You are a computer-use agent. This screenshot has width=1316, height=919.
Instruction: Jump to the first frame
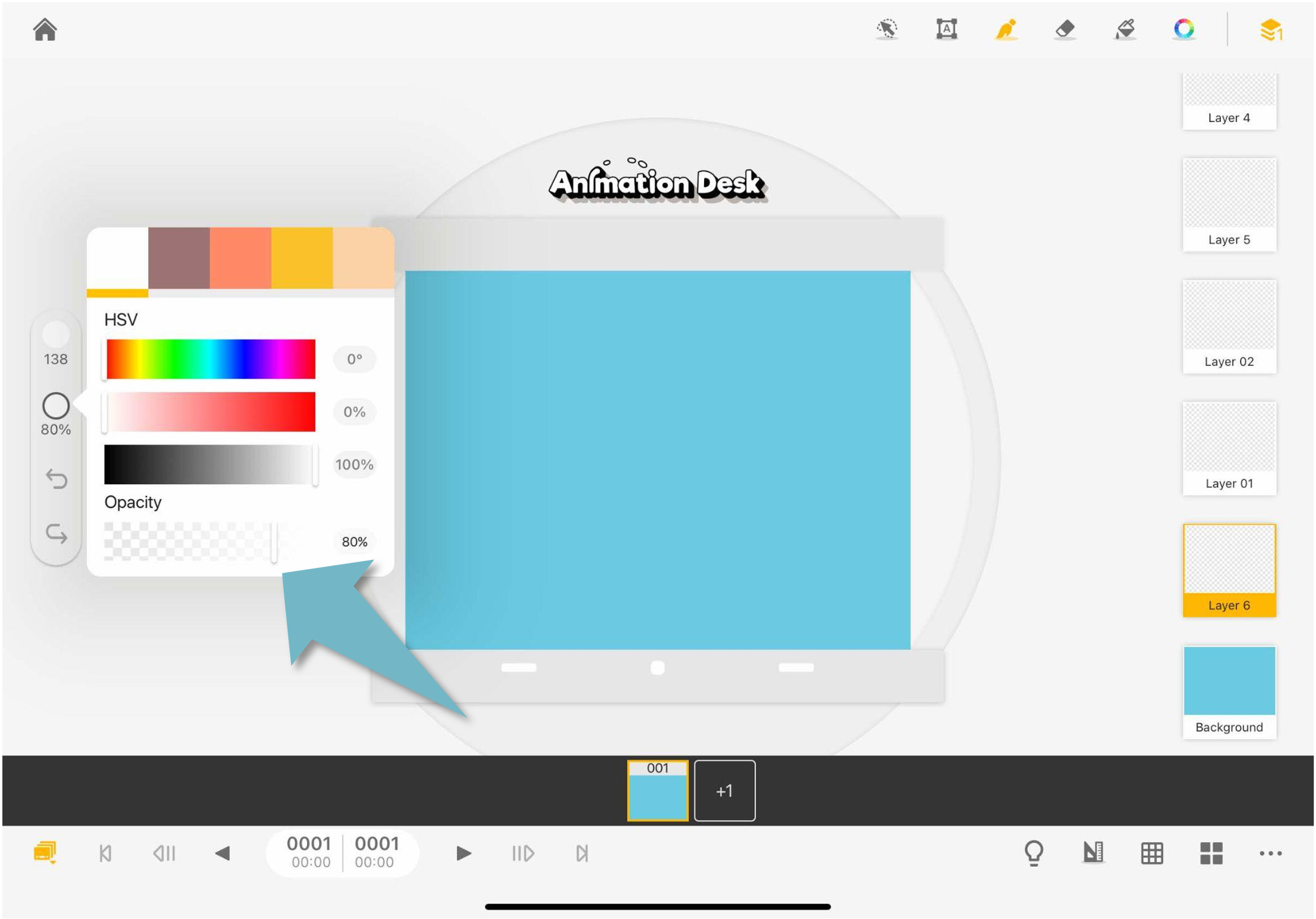pos(105,853)
